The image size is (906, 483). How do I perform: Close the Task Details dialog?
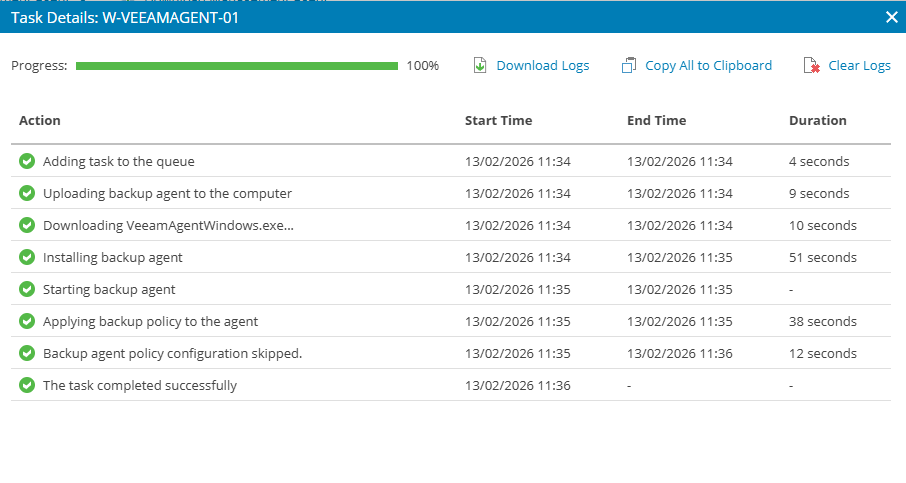pos(892,17)
